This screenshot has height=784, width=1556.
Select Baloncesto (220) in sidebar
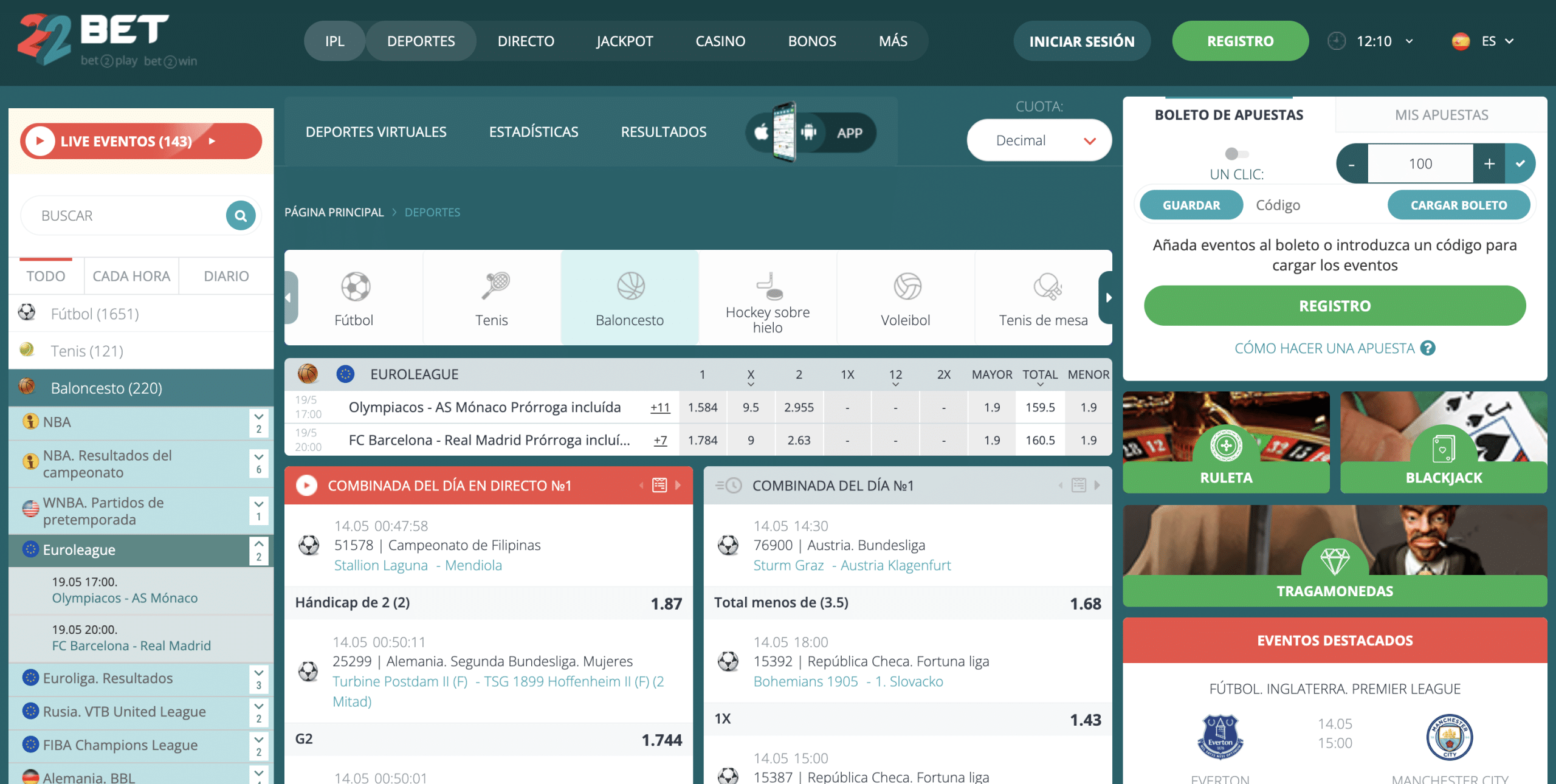(141, 388)
